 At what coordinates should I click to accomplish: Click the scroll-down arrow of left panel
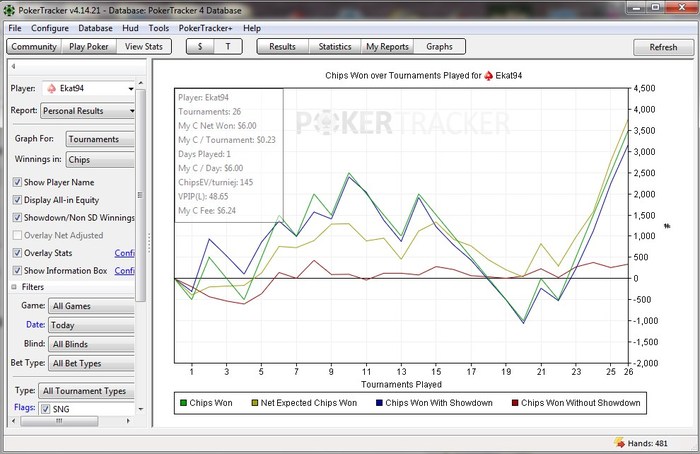pos(141,409)
